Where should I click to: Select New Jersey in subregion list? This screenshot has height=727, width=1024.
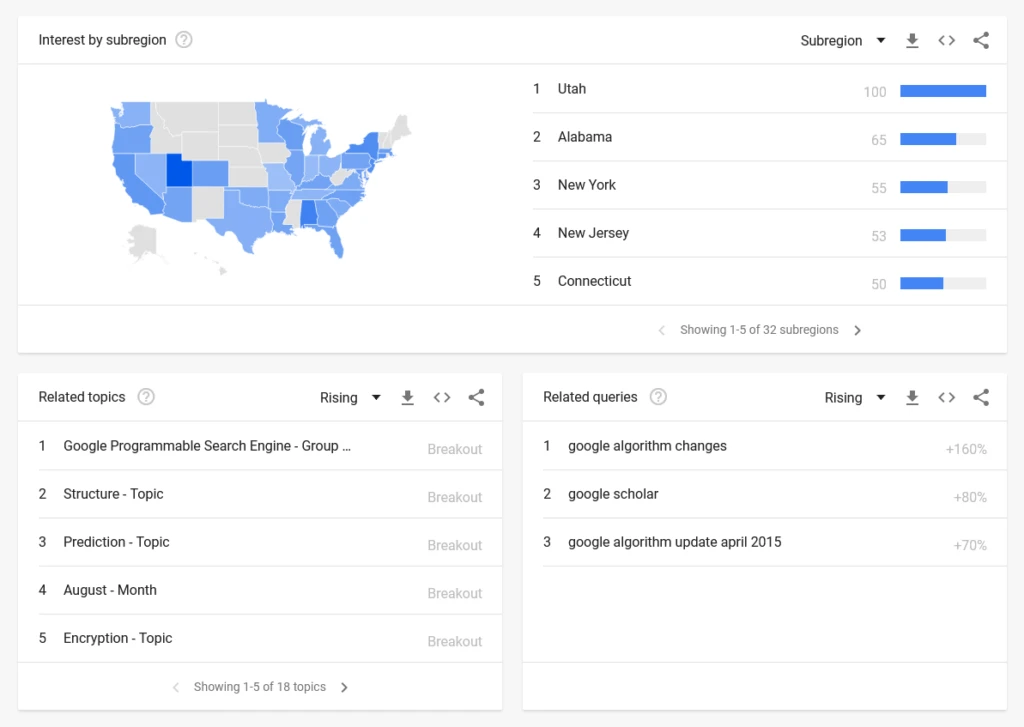tap(769, 233)
